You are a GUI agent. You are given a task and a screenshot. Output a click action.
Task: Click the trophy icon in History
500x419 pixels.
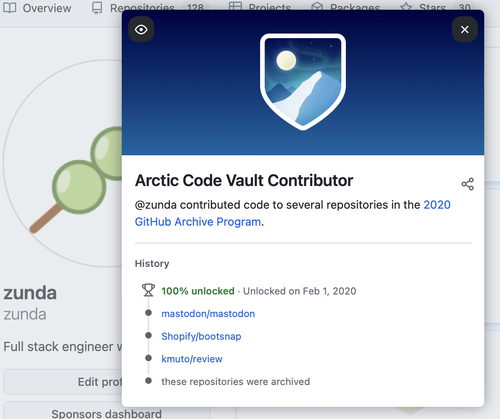148,290
